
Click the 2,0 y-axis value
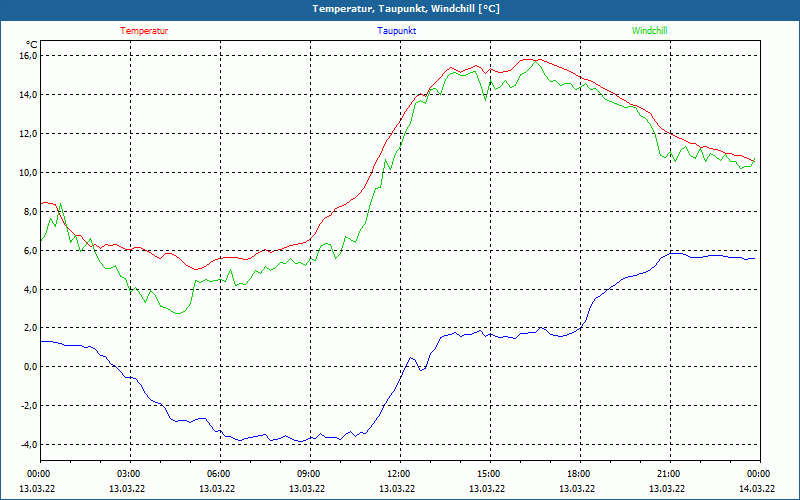(x=30, y=328)
